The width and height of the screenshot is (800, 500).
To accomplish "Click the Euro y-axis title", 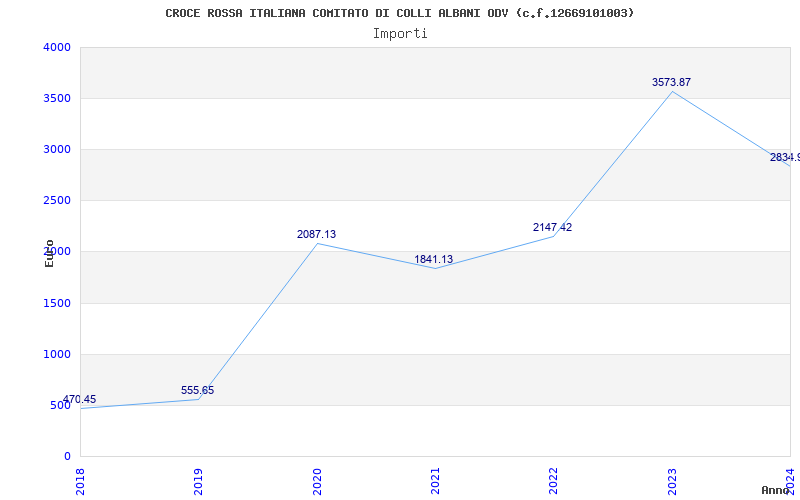I will coord(49,254).
